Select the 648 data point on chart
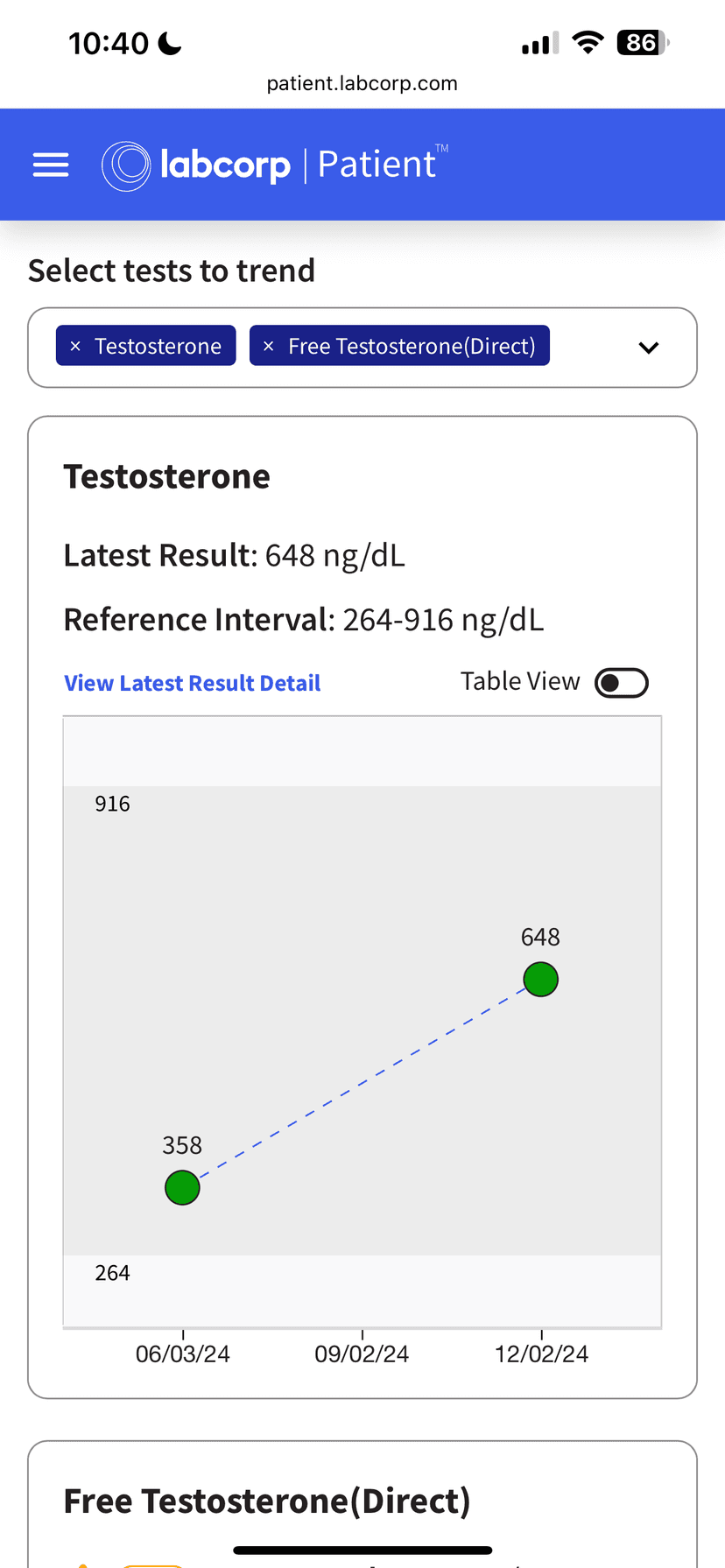Image resolution: width=725 pixels, height=1568 pixels. [x=541, y=979]
